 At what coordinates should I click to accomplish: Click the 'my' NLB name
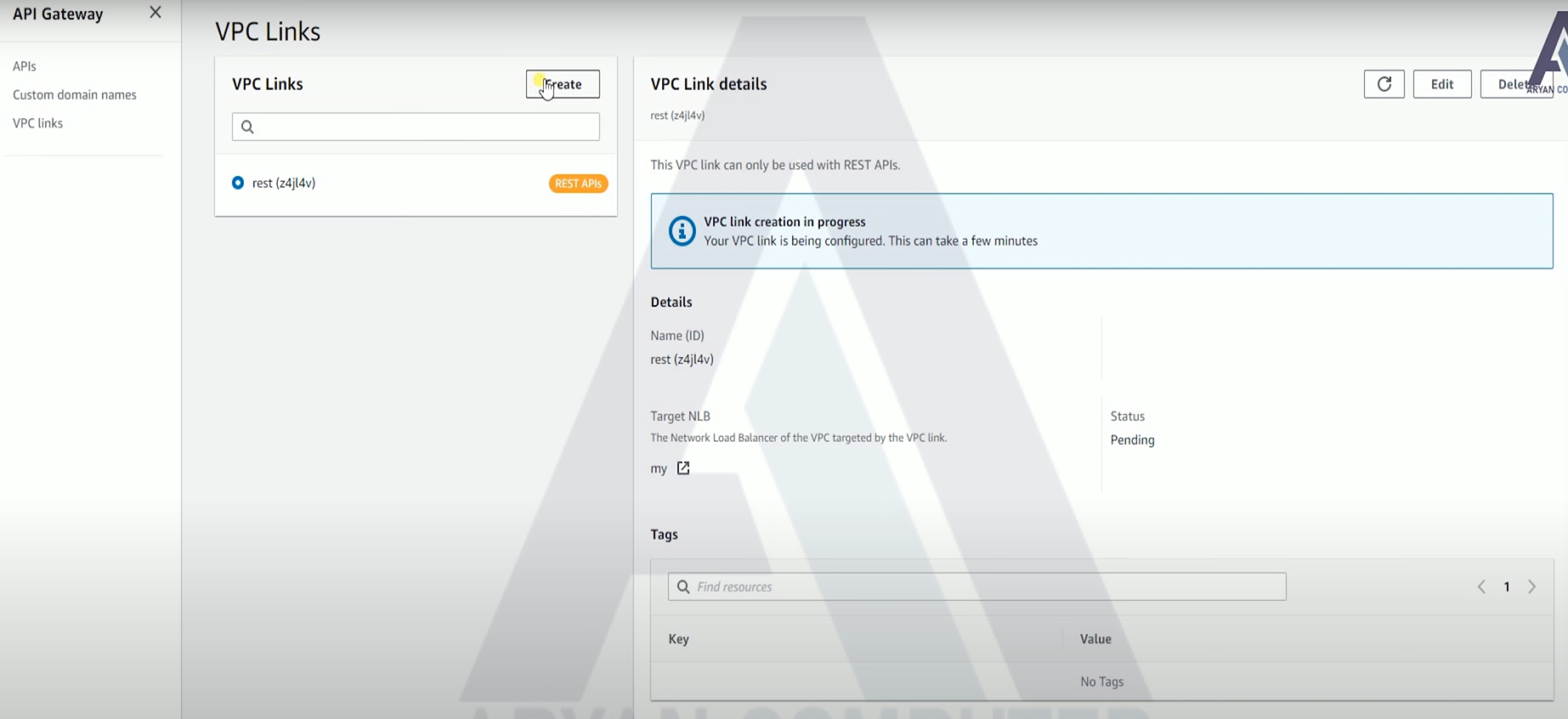coord(659,469)
